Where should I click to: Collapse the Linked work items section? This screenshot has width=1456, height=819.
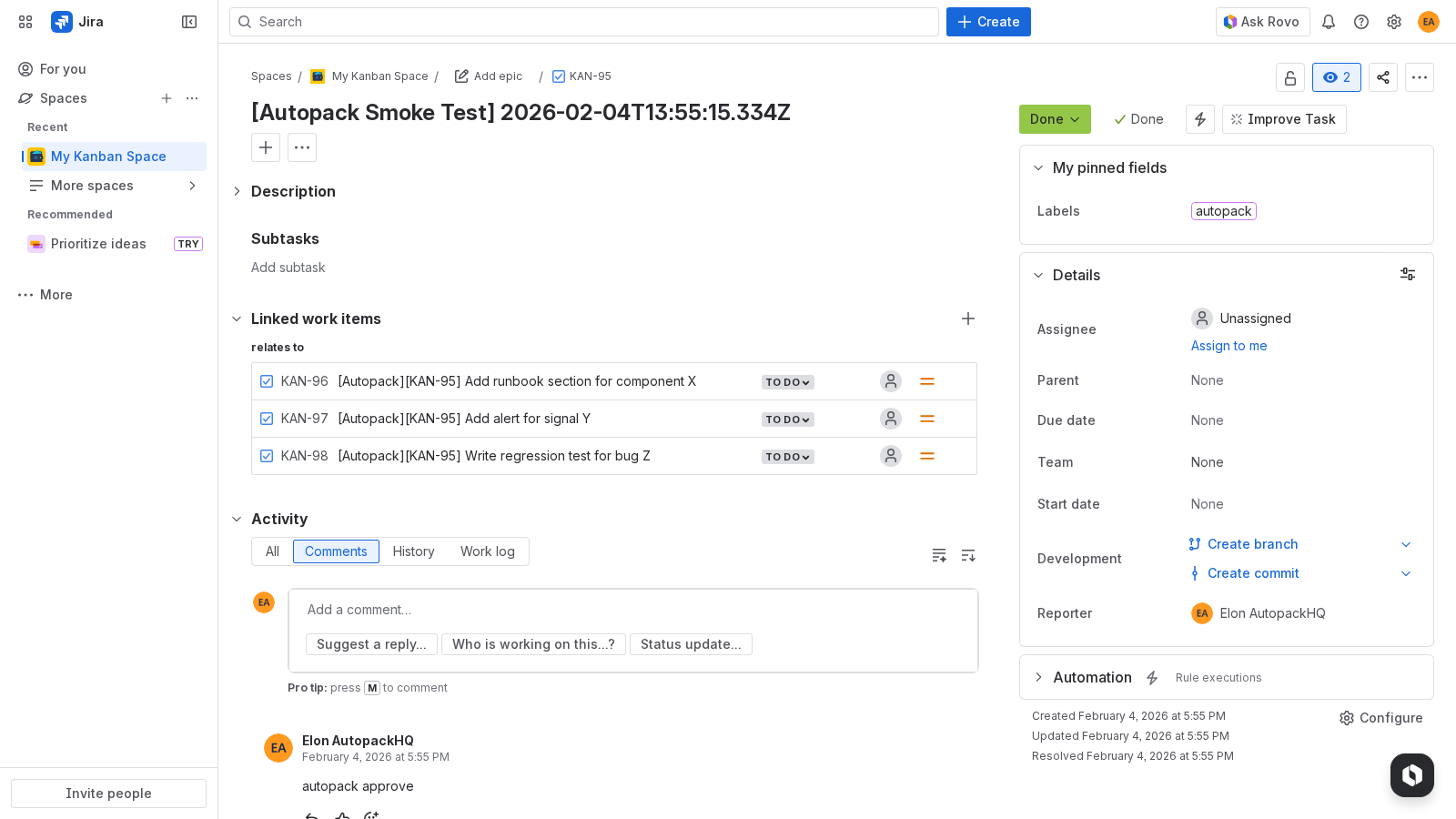(238, 318)
